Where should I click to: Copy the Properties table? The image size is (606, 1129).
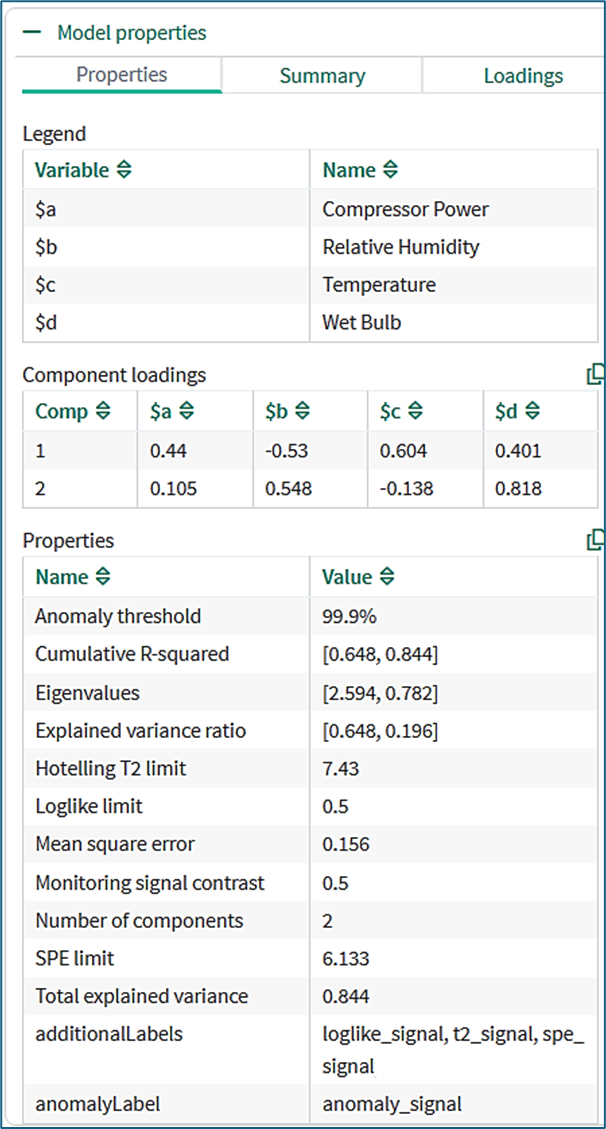point(596,540)
